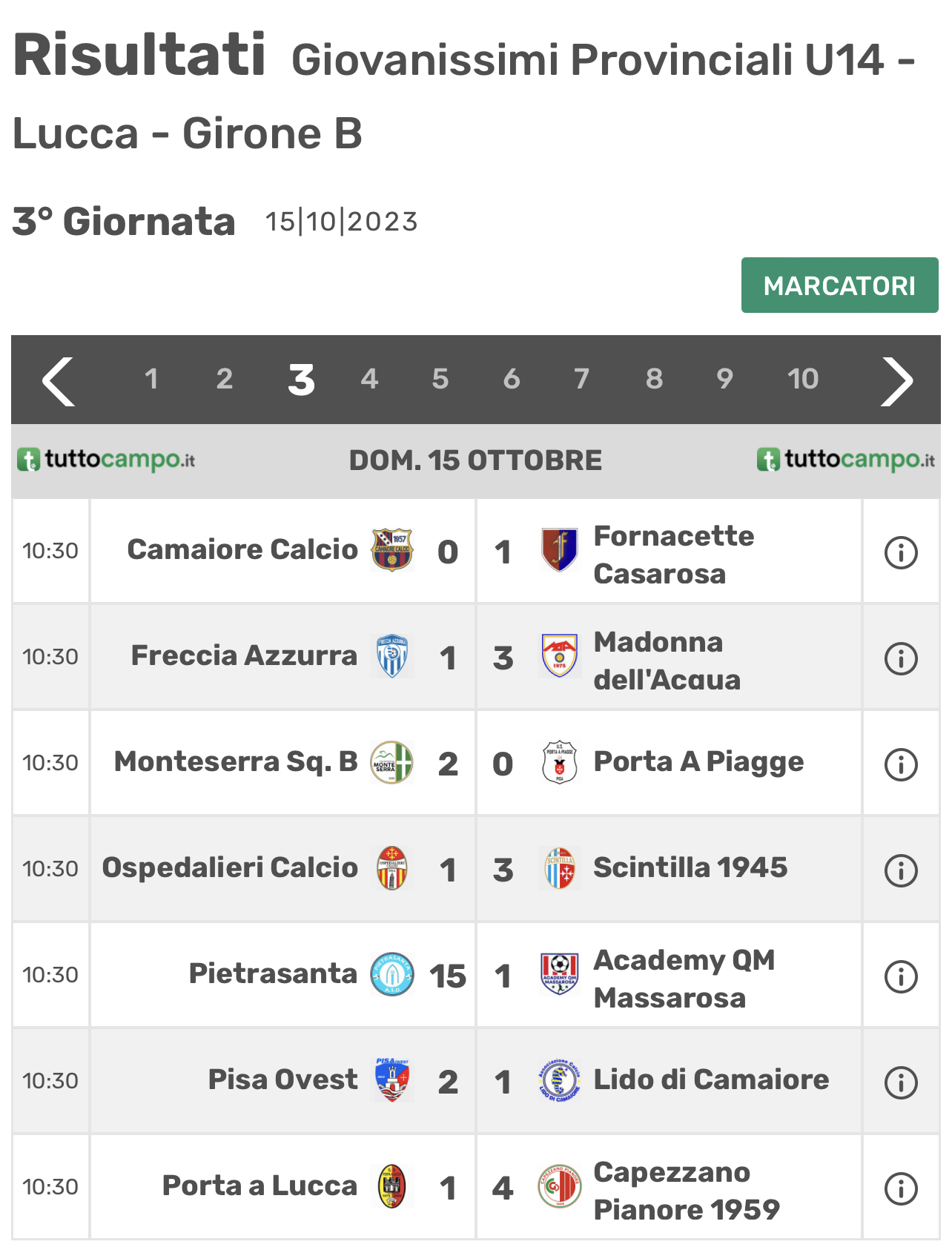Click the Pietrasanta team crest
The width and height of the screenshot is (952, 1250).
pyautogui.click(x=391, y=974)
